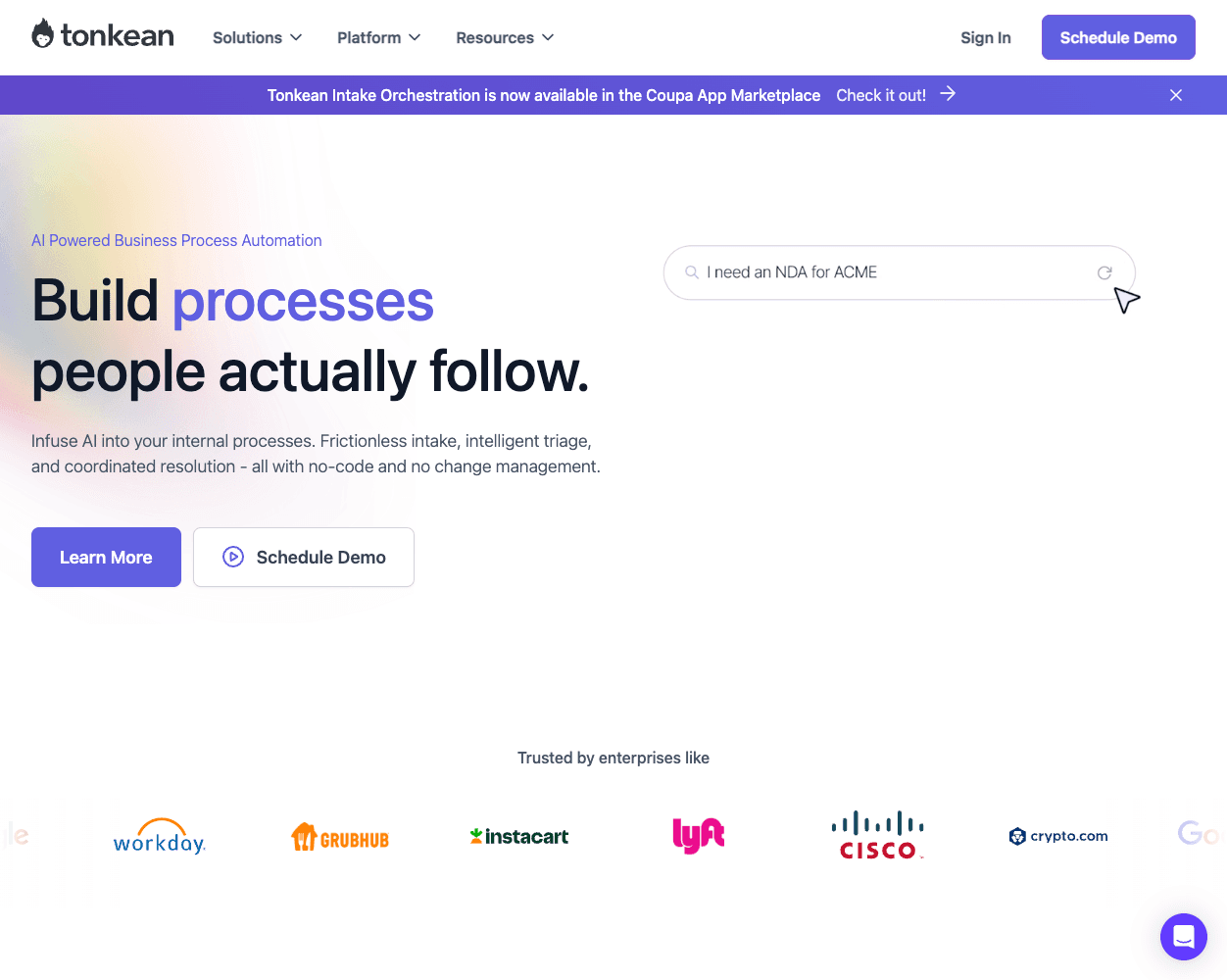Image resolution: width=1227 pixels, height=980 pixels.
Task: Click the "I need an NDA" search field
Action: click(x=882, y=272)
